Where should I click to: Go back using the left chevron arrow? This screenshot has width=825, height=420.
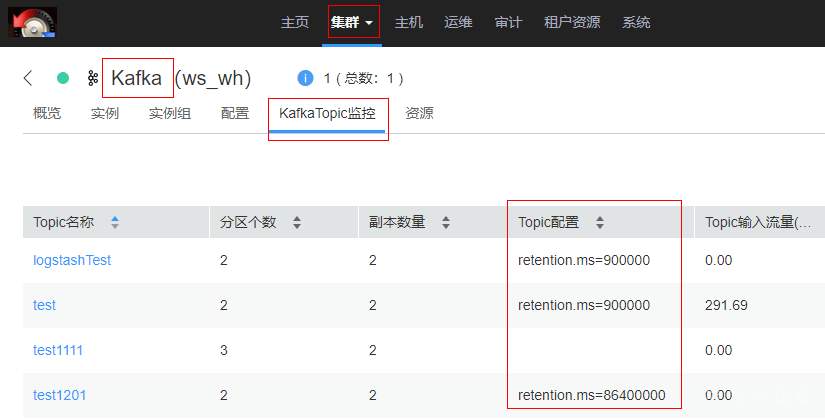click(x=28, y=78)
